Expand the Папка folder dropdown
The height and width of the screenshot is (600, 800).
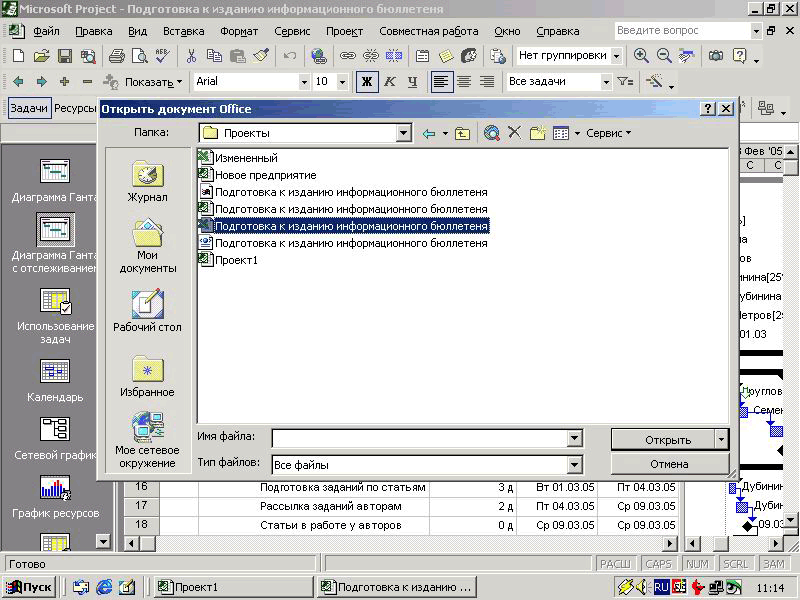404,133
